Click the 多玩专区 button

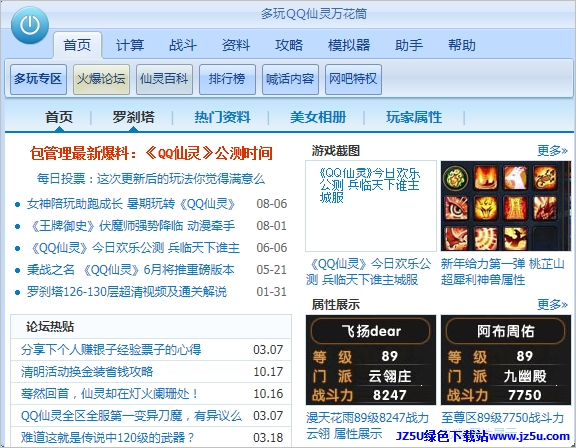point(38,79)
